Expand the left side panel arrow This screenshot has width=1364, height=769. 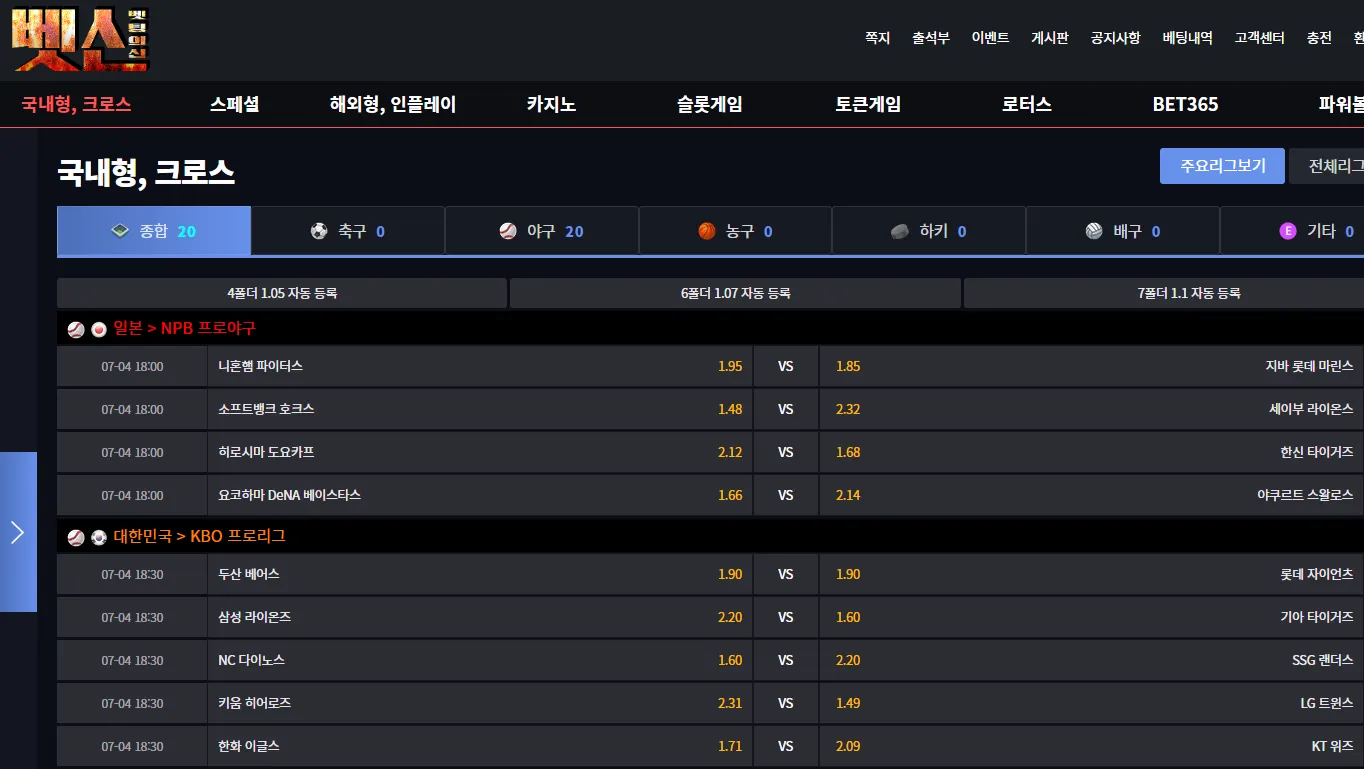[x=18, y=532]
